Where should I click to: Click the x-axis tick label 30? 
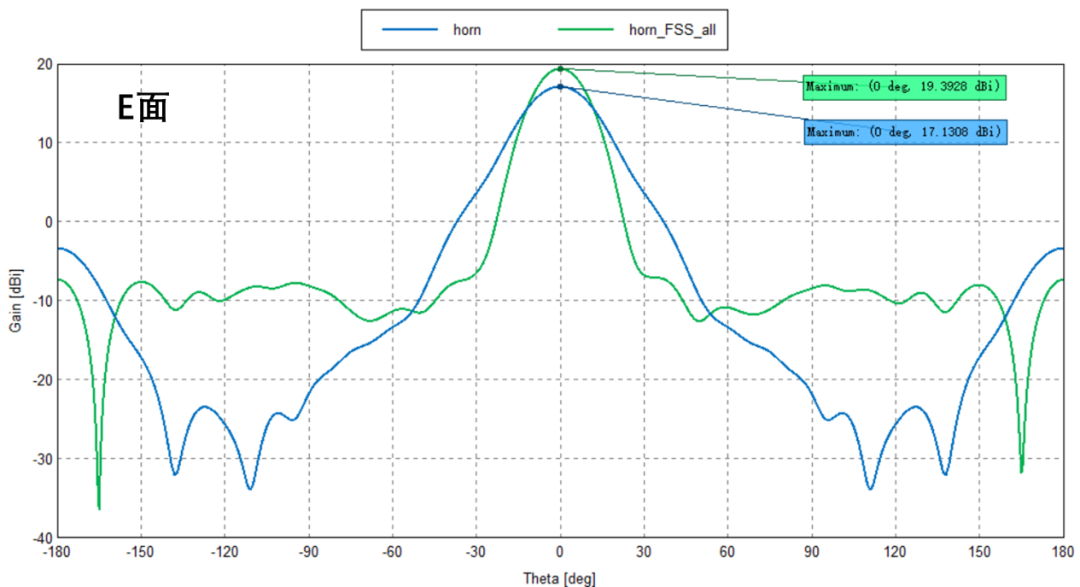tap(644, 552)
